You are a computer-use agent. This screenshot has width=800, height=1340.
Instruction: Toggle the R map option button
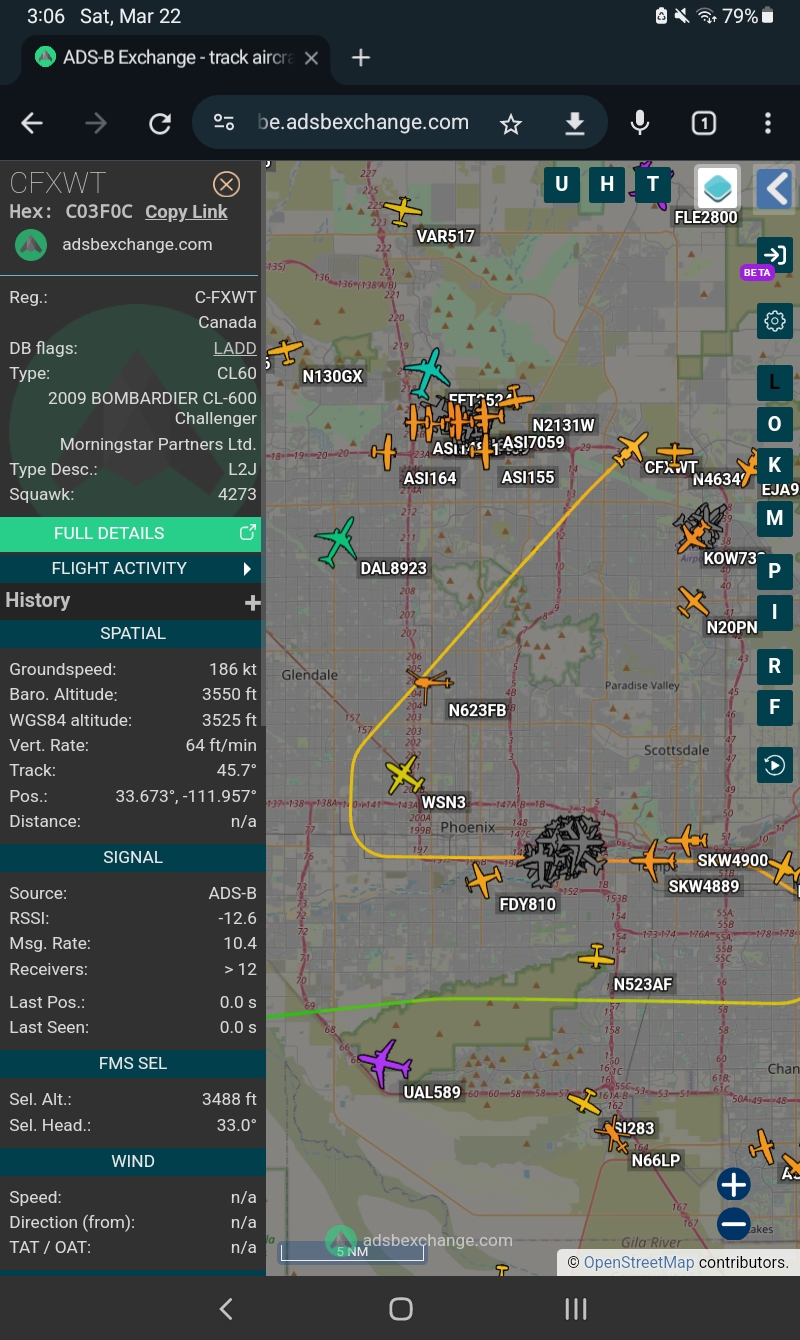point(775,666)
